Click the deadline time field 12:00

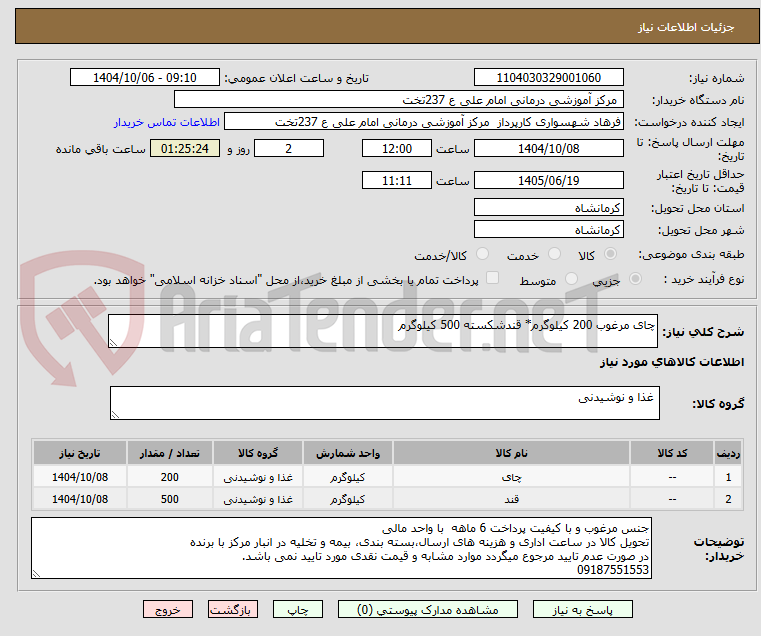point(397,149)
